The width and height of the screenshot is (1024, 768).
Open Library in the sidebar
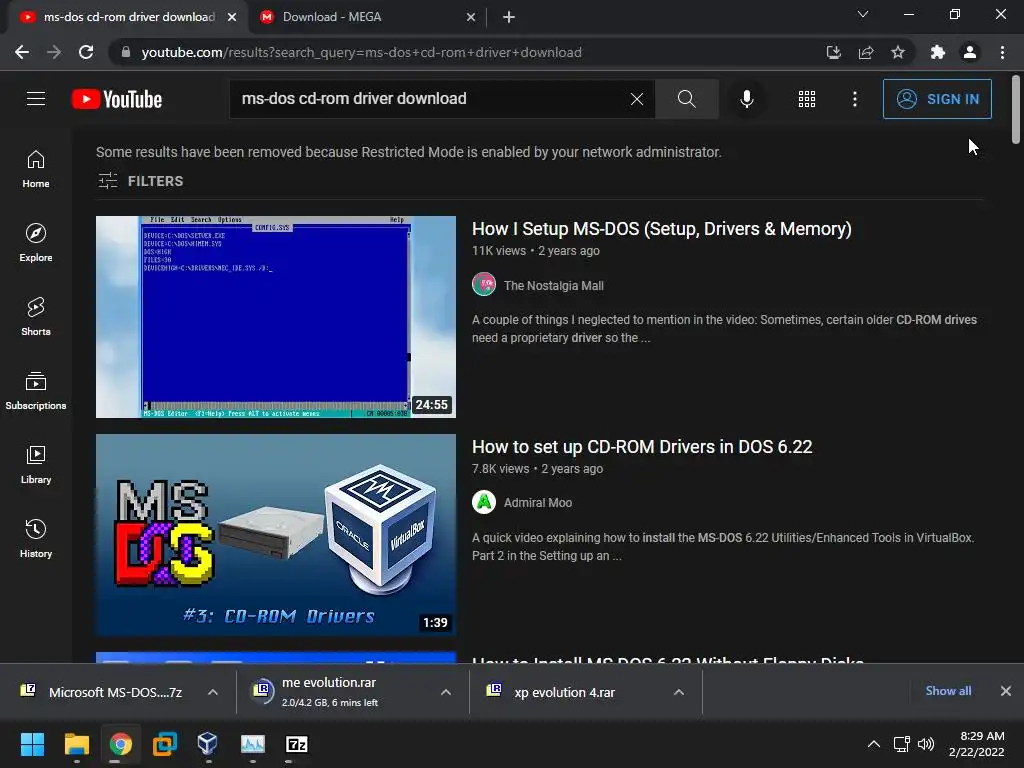36,464
